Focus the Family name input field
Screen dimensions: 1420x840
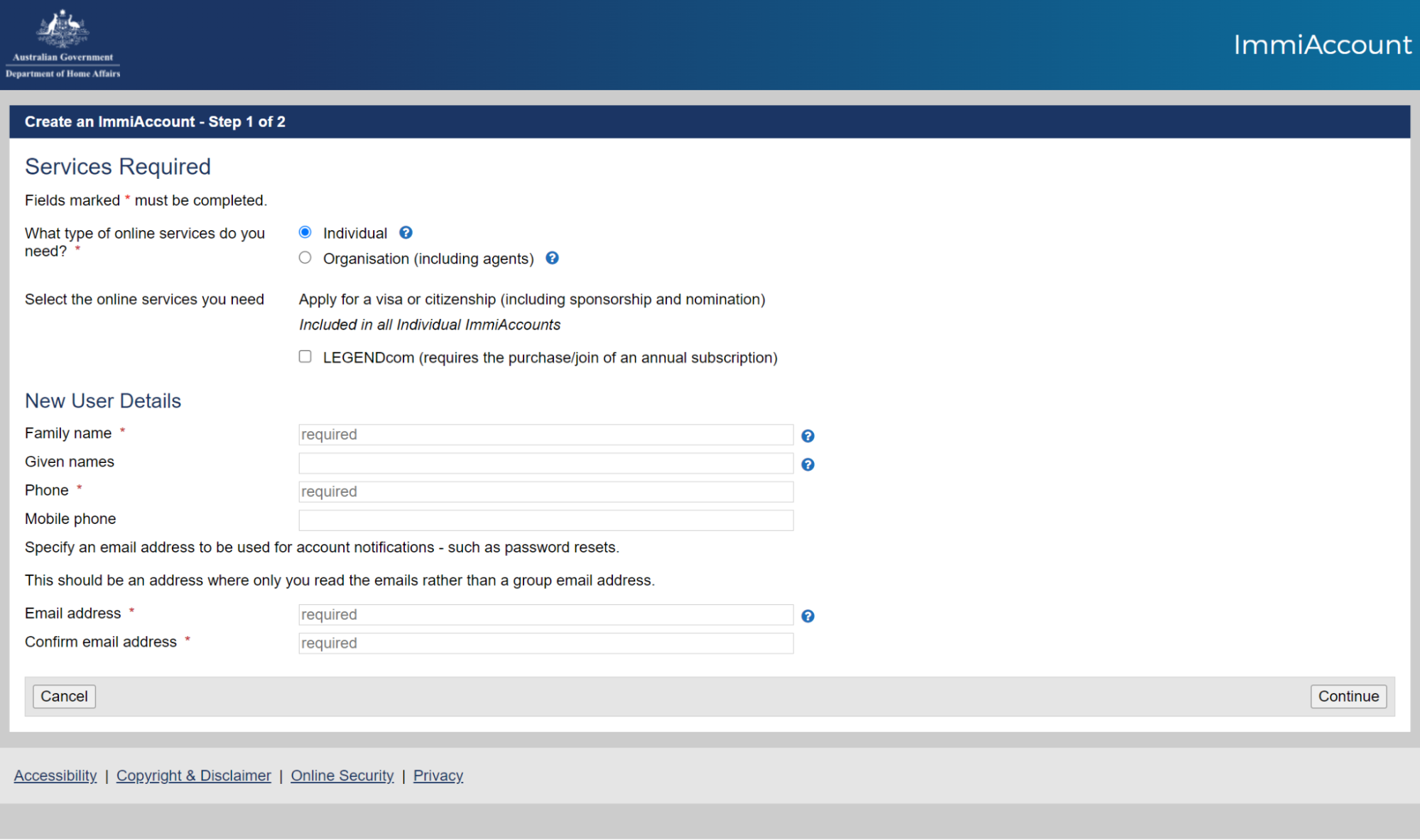546,435
